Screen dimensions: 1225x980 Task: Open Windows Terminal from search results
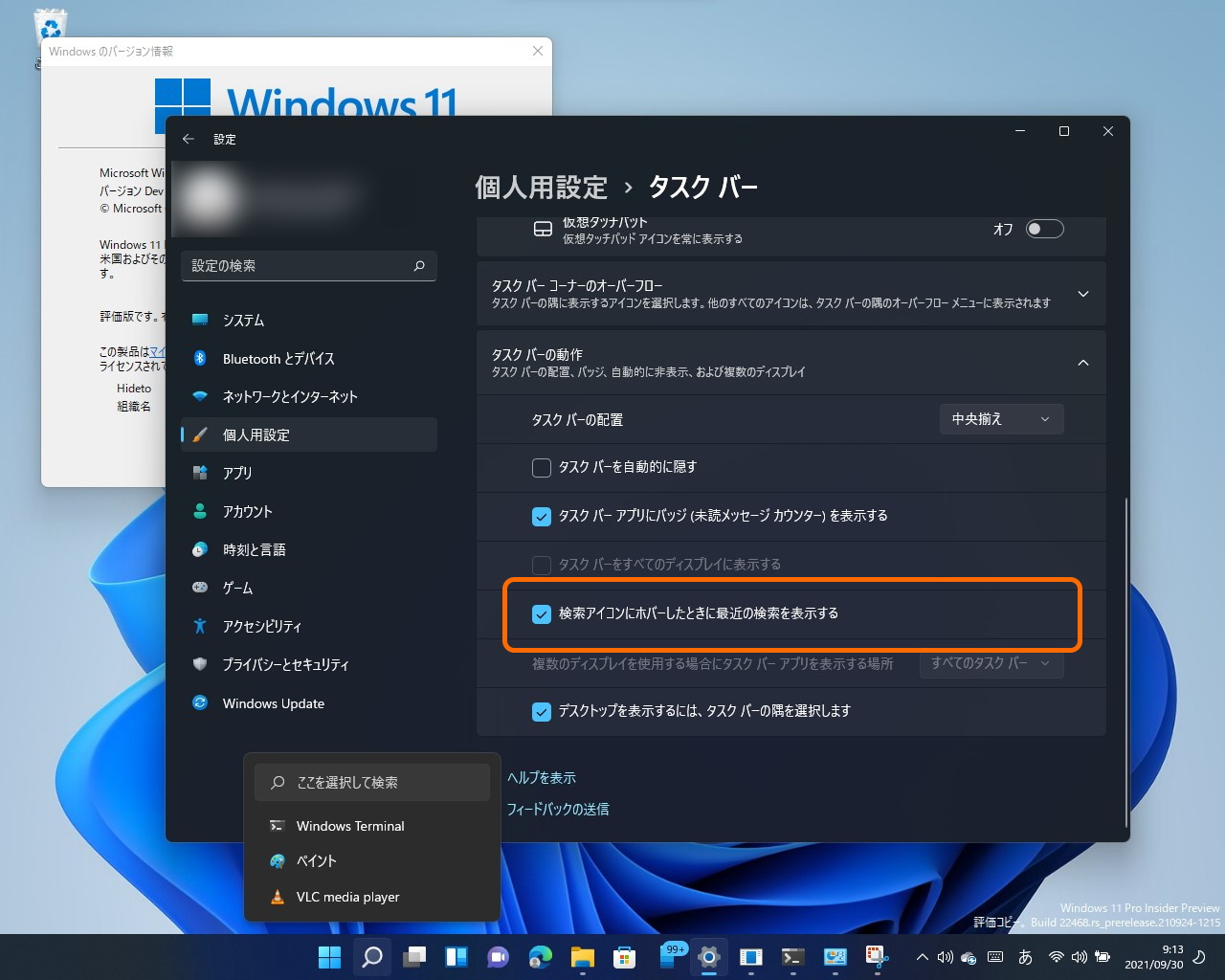point(350,826)
